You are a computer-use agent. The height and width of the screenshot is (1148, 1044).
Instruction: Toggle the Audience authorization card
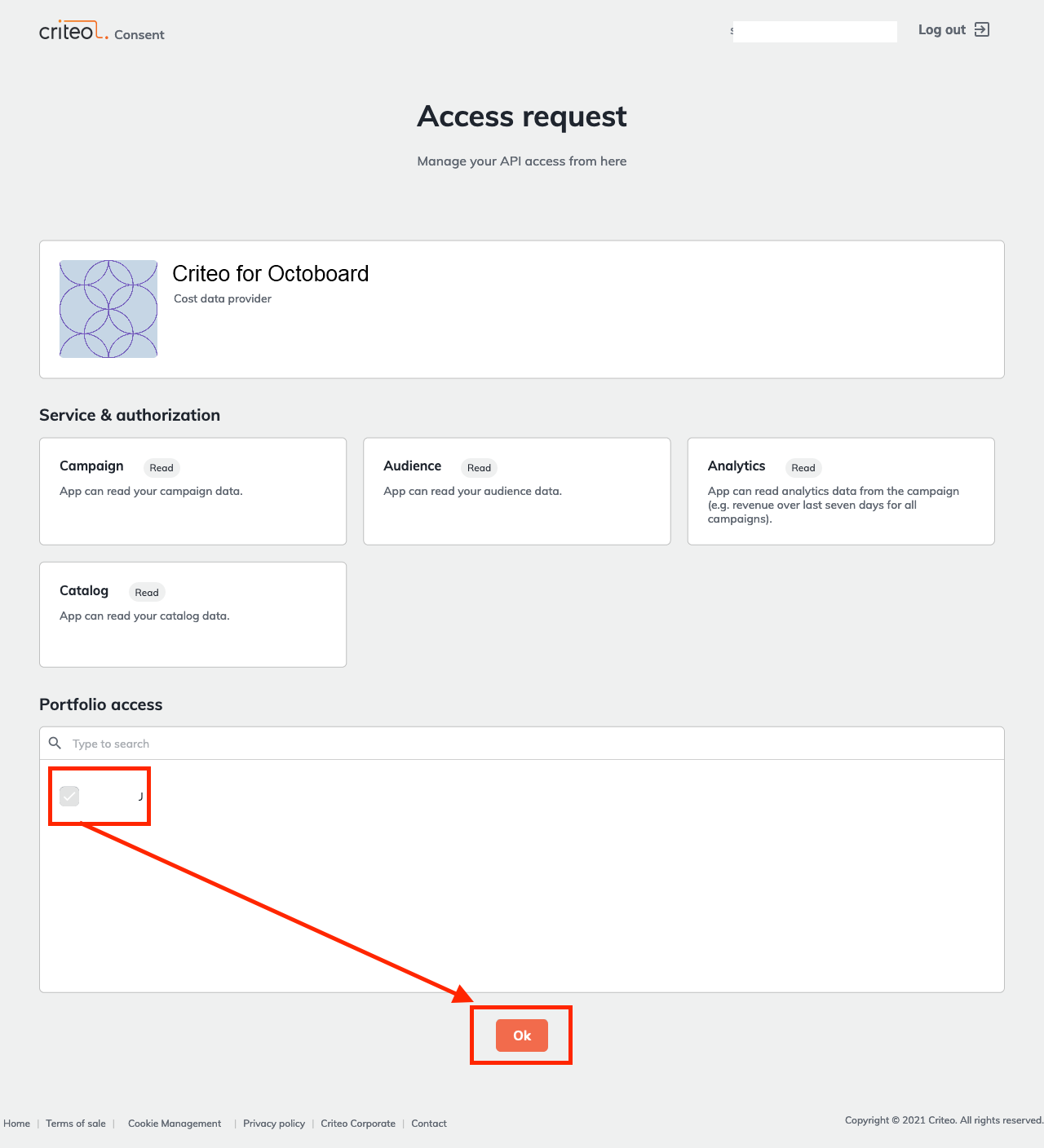[x=516, y=491]
